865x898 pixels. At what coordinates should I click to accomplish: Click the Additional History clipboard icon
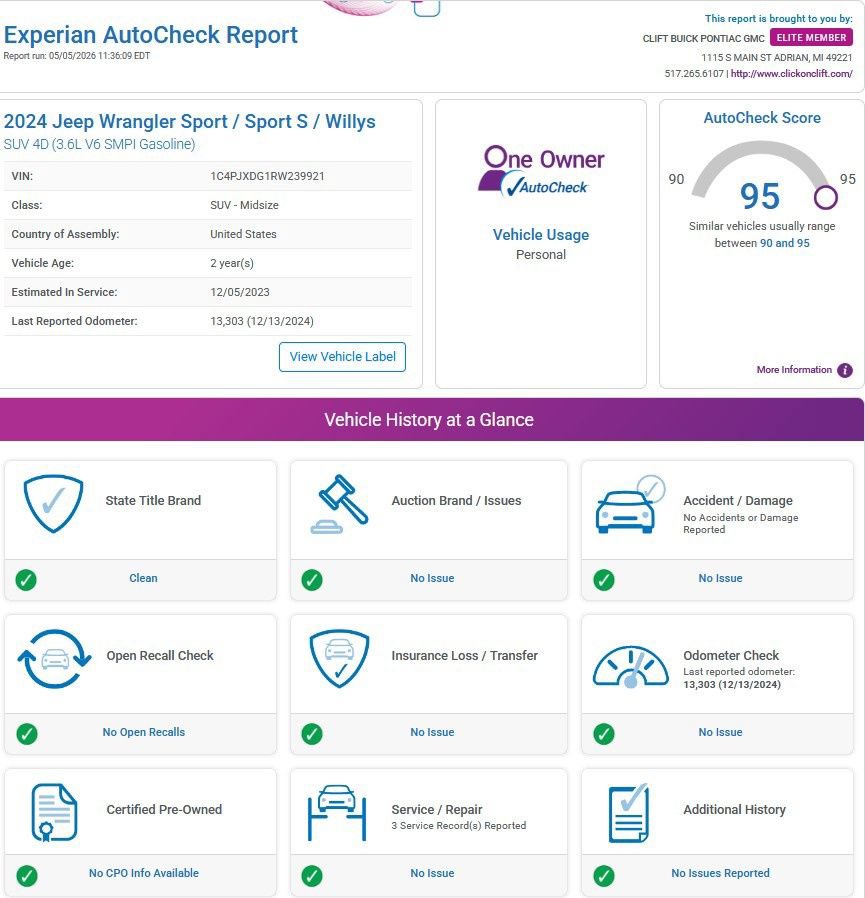coord(628,813)
